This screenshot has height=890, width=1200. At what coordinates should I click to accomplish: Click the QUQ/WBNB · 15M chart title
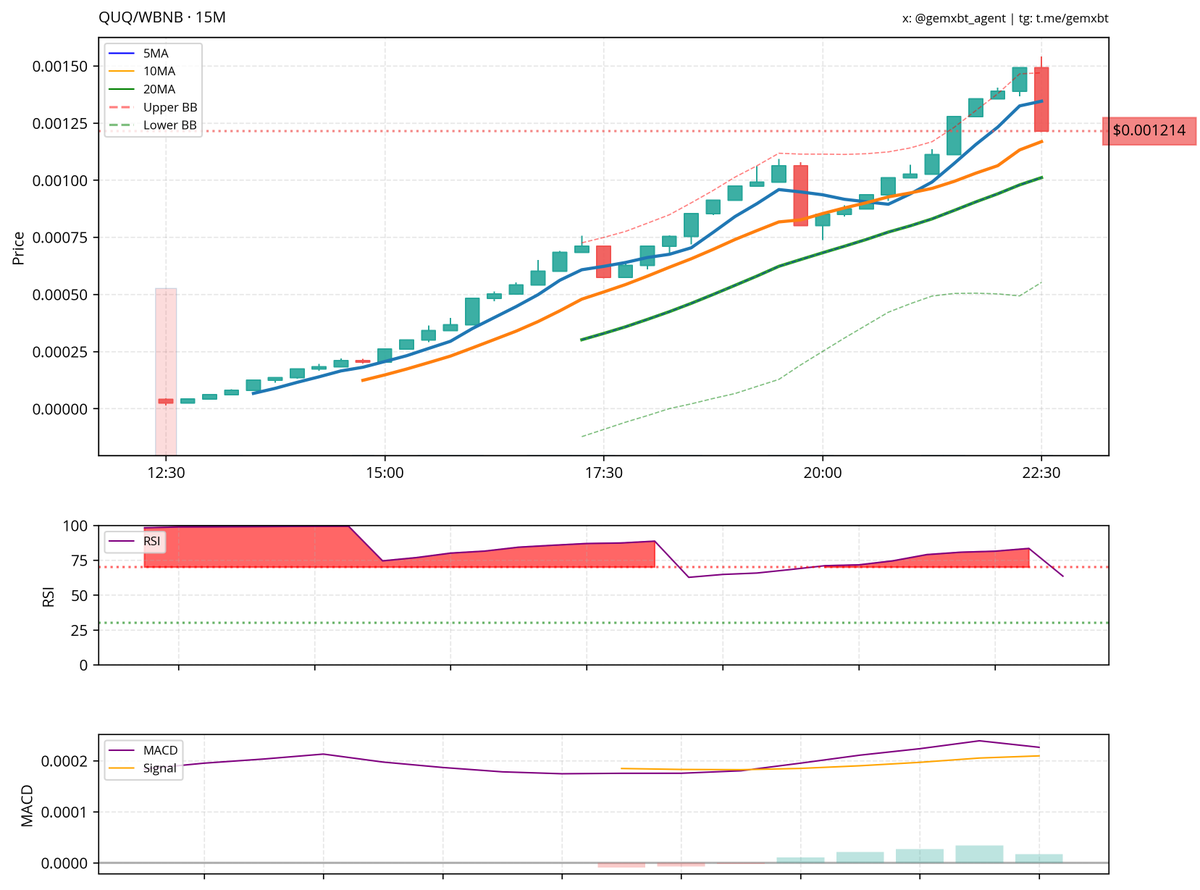tap(162, 18)
